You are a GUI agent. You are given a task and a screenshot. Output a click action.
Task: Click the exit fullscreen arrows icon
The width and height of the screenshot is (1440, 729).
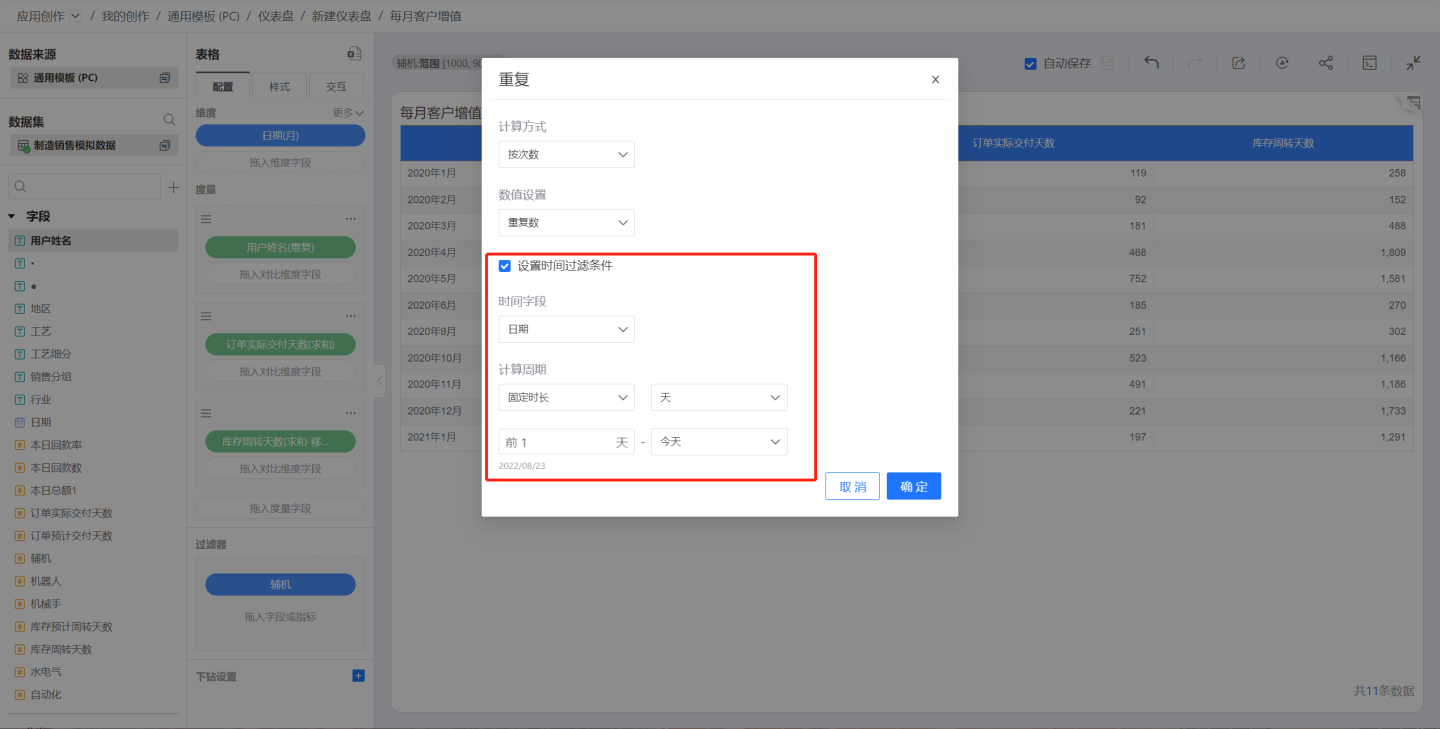click(1413, 63)
